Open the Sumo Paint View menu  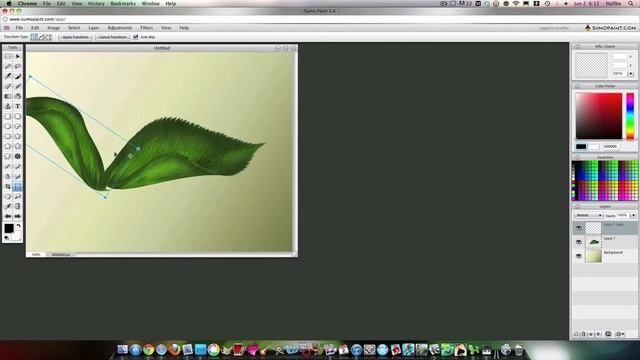tap(166, 28)
